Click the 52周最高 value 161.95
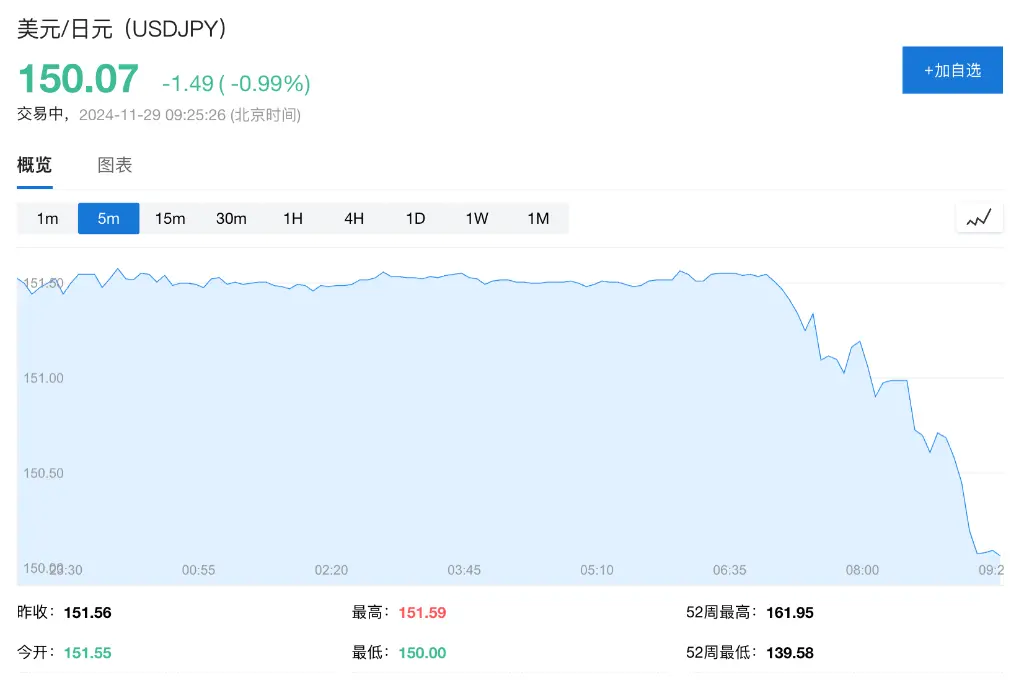The width and height of the screenshot is (1024, 685). click(x=790, y=612)
